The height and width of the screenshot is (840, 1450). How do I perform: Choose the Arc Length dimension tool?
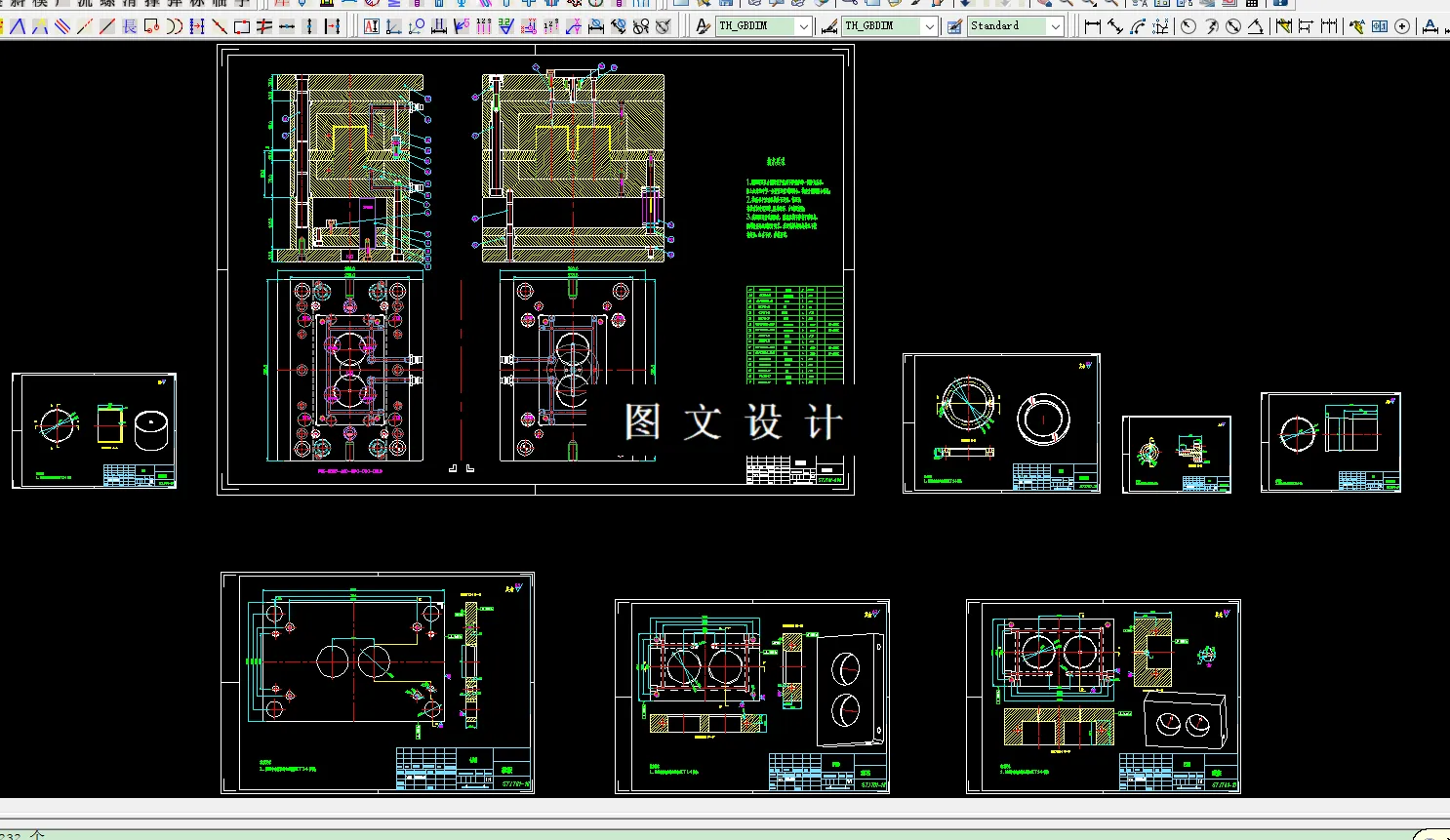1138,26
